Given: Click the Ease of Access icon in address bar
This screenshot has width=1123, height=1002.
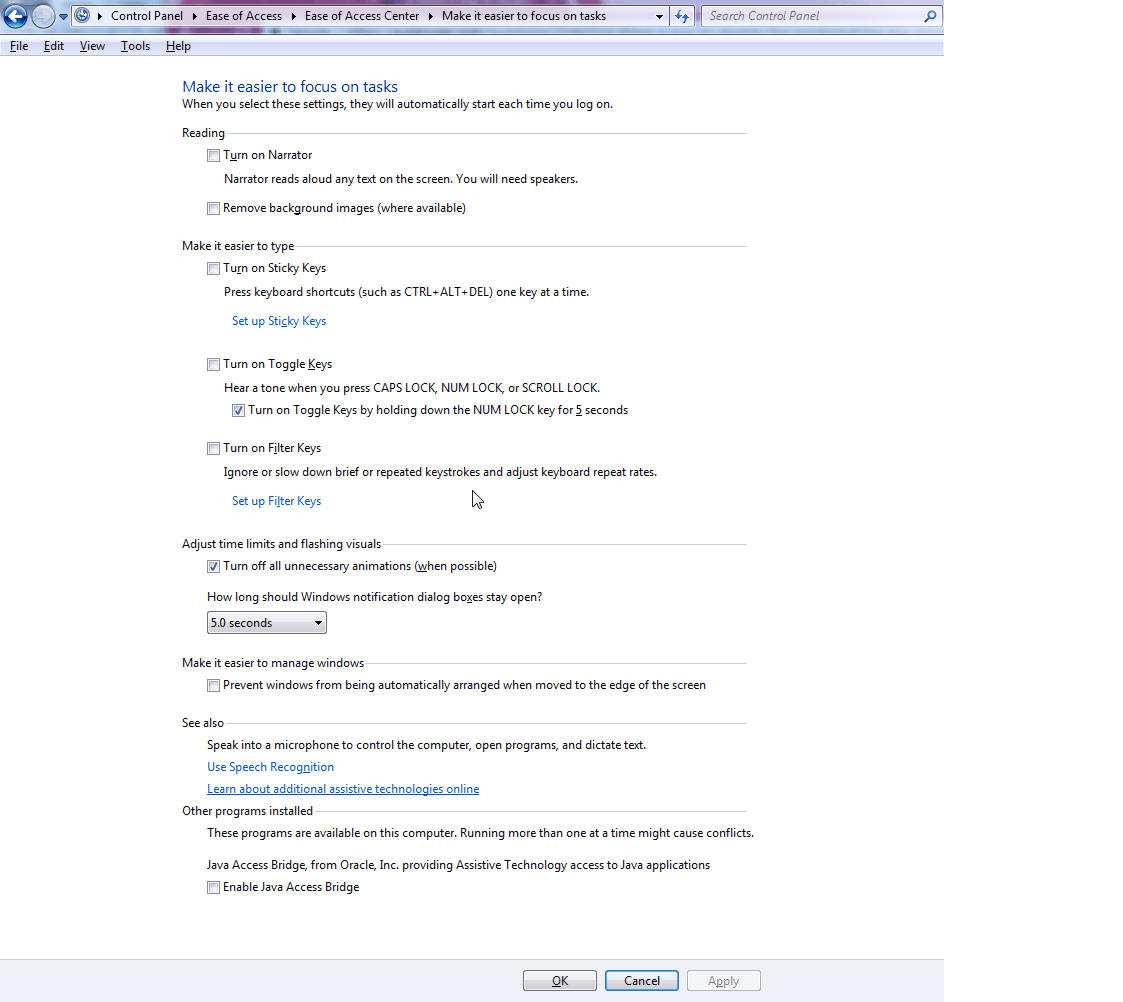Looking at the screenshot, I should point(83,16).
